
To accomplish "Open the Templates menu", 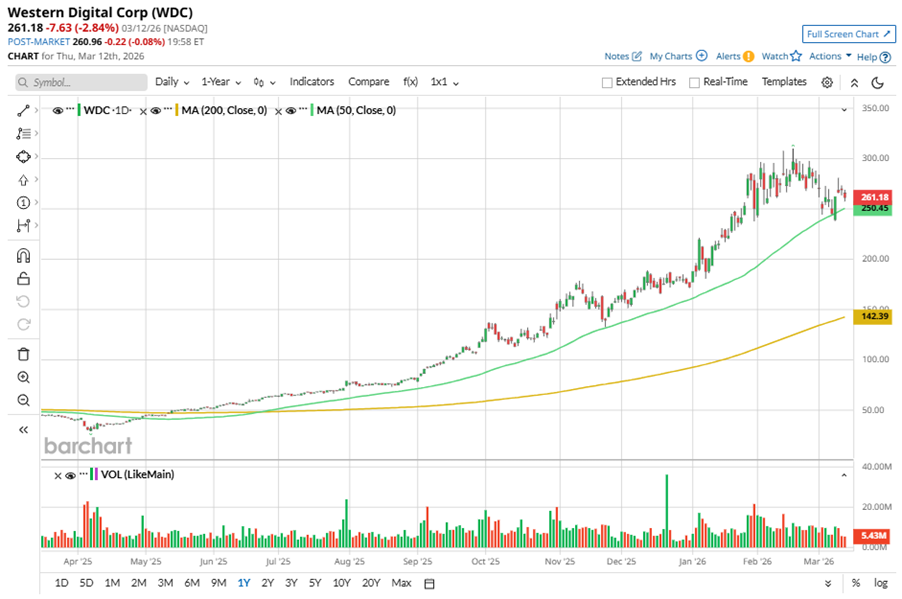I will pyautogui.click(x=784, y=82).
